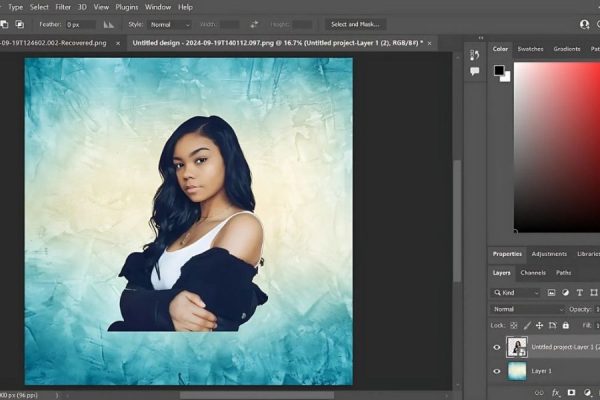Image resolution: width=600 pixels, height=400 pixels.
Task: Switch to the Channels tab
Action: coord(533,272)
